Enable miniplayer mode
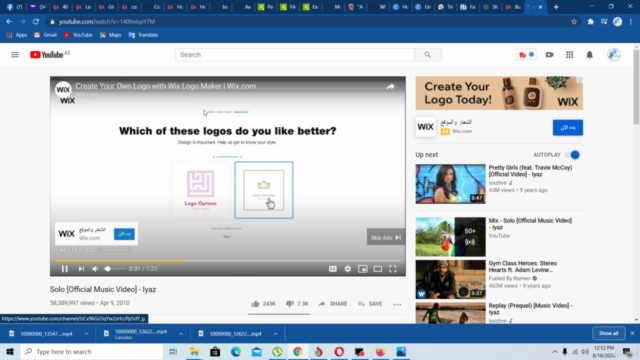This screenshot has height=360, width=640. (362, 269)
